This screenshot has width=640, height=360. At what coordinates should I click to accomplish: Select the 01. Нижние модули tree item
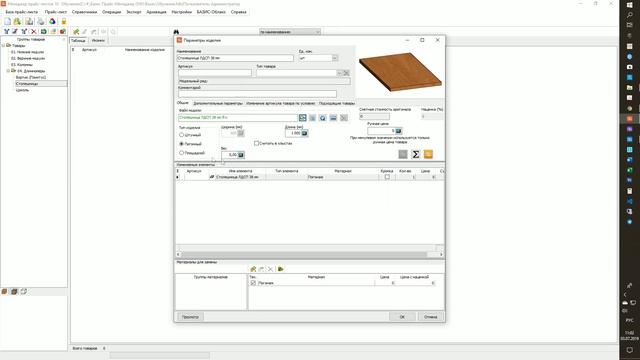tap(27, 52)
